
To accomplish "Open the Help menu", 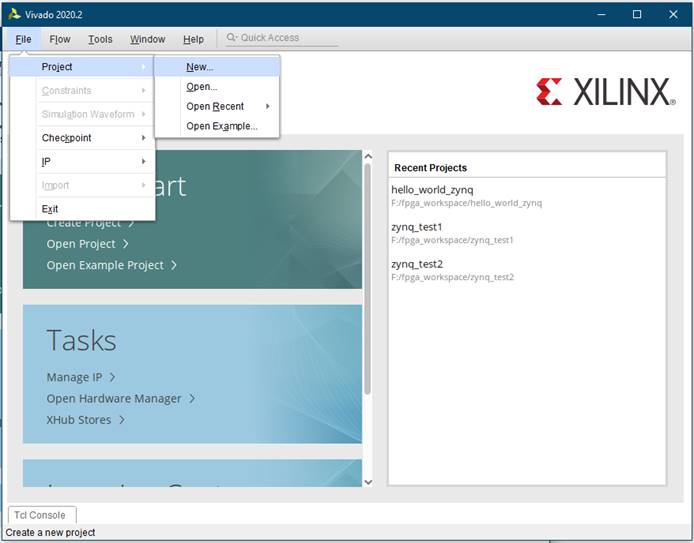I will pyautogui.click(x=193, y=39).
